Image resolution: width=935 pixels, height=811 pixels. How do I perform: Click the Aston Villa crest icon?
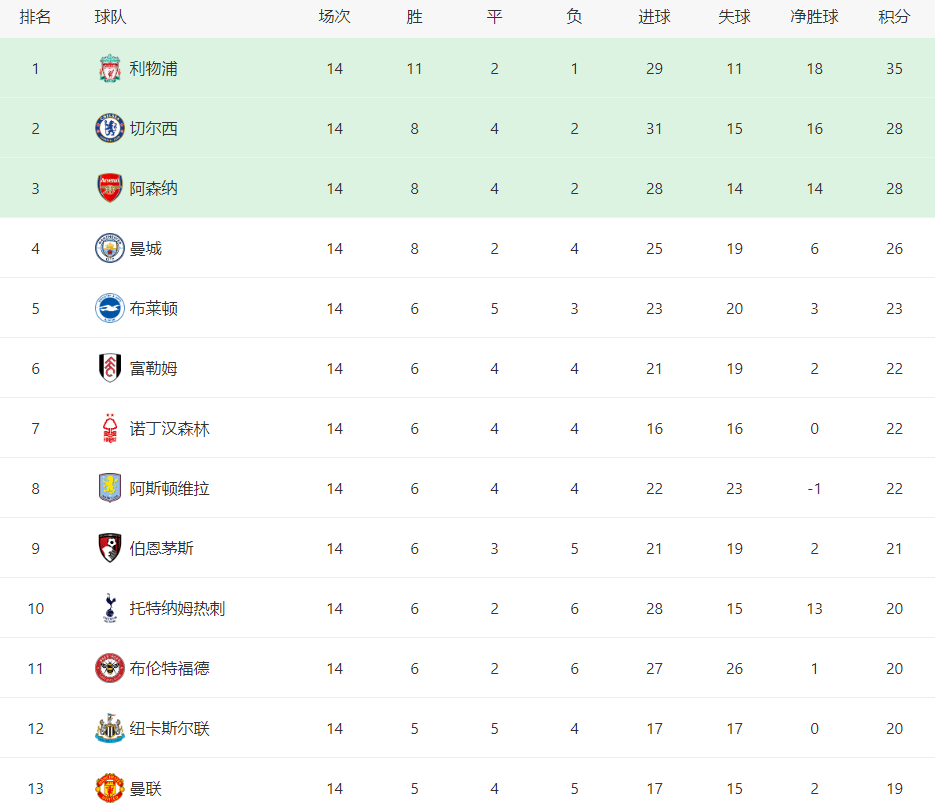[x=109, y=489]
